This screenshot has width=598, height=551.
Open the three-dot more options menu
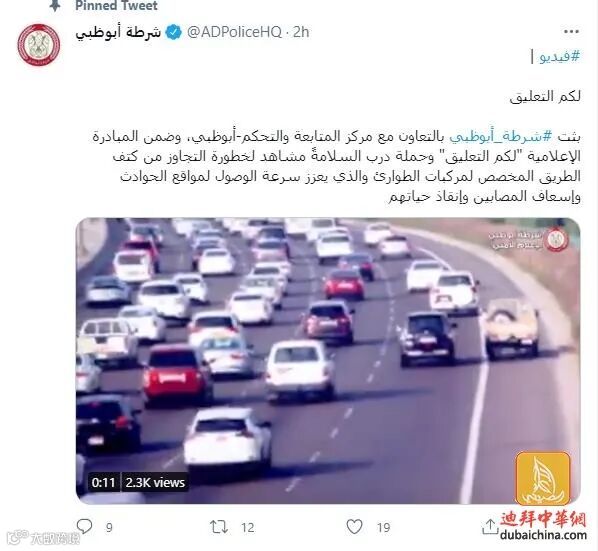571,32
